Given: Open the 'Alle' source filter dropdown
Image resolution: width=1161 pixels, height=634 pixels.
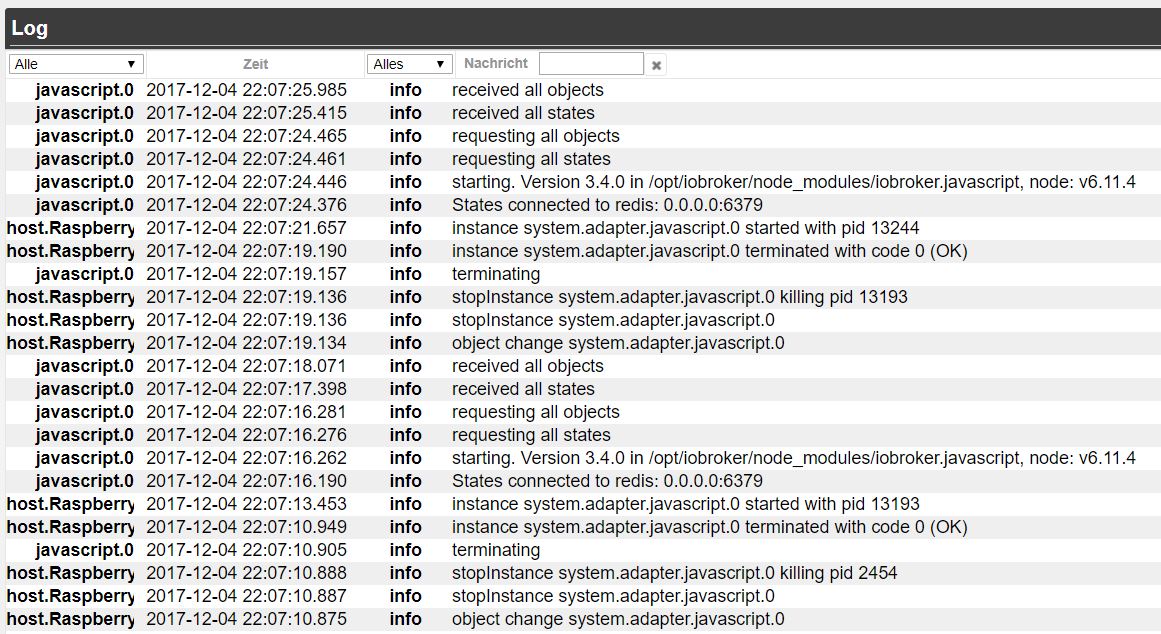Looking at the screenshot, I should pos(77,64).
